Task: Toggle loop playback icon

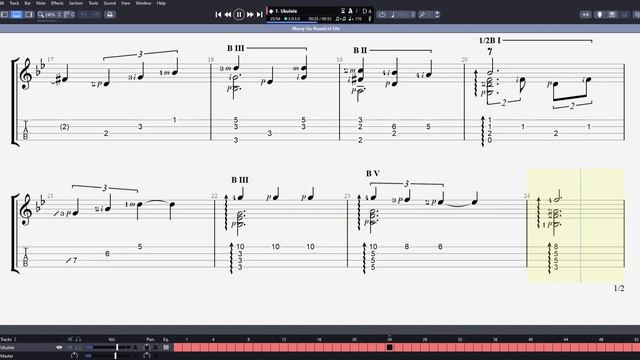Action: point(382,14)
